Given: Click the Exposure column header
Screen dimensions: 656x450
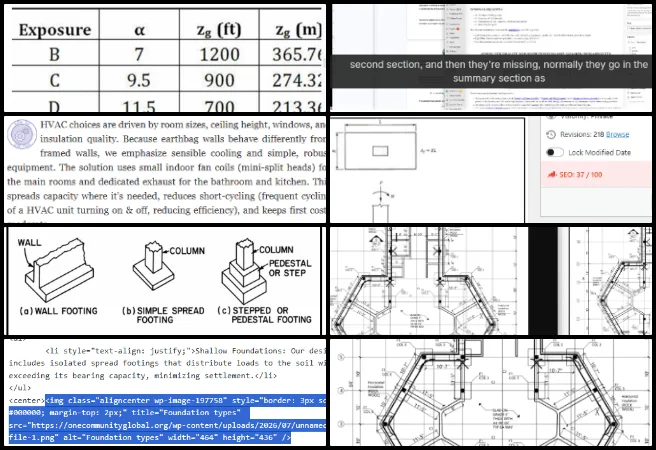Looking at the screenshot, I should 55,30.
